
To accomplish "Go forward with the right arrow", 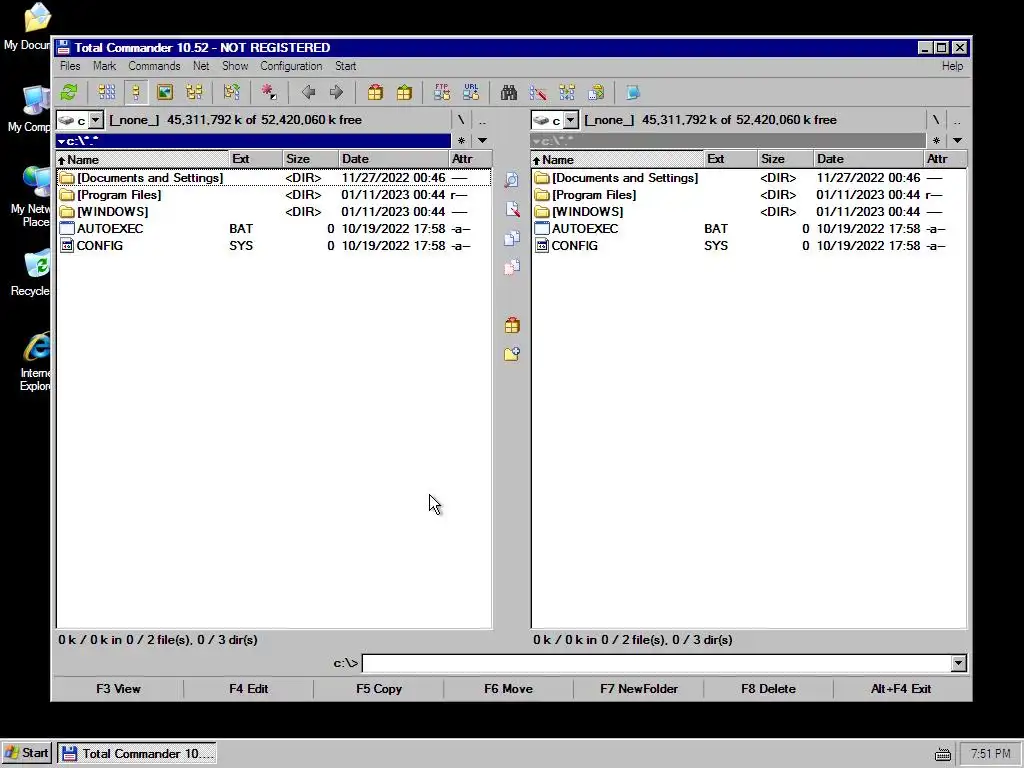I will point(336,92).
